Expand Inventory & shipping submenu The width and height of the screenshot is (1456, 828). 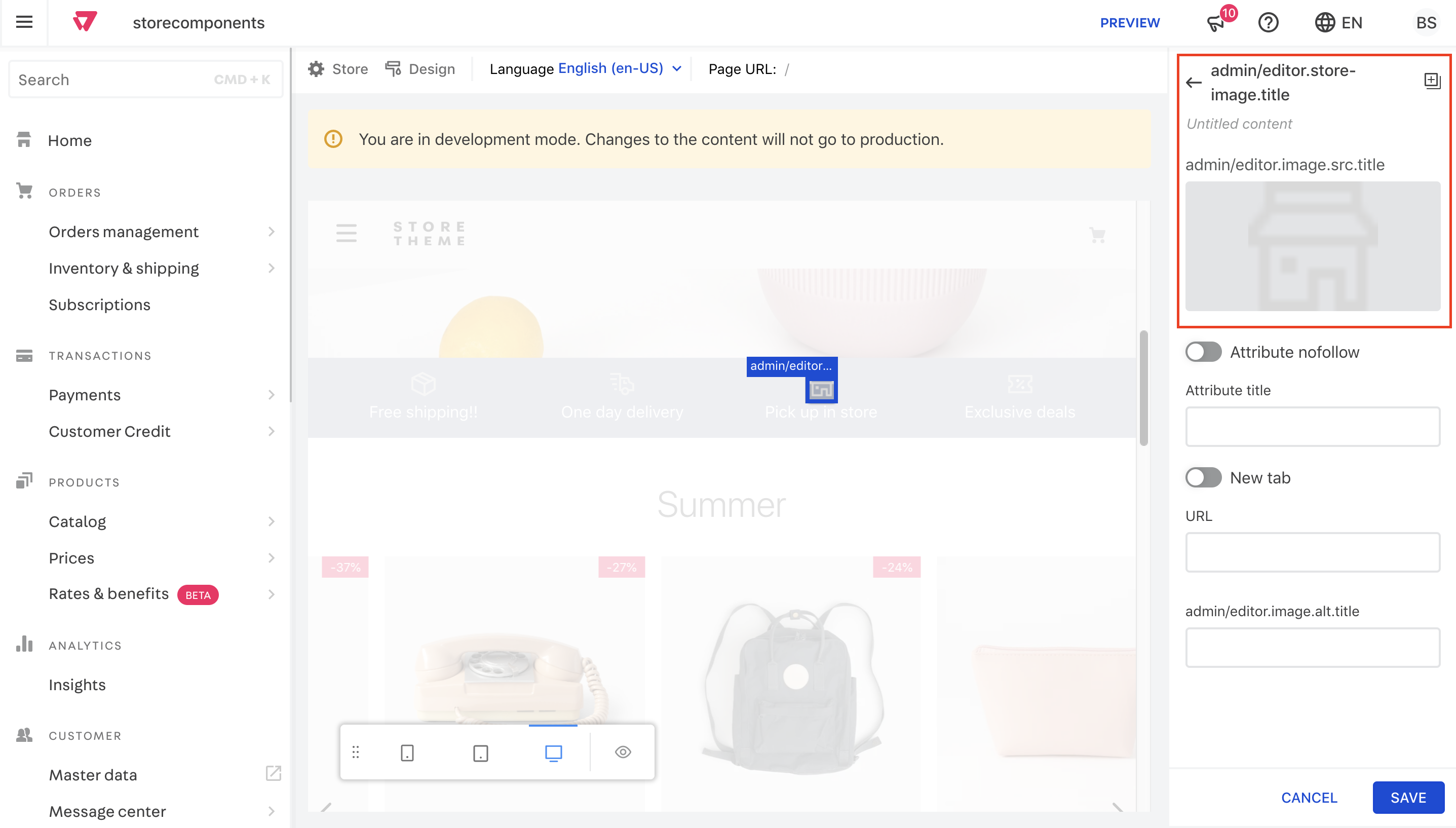[x=271, y=268]
